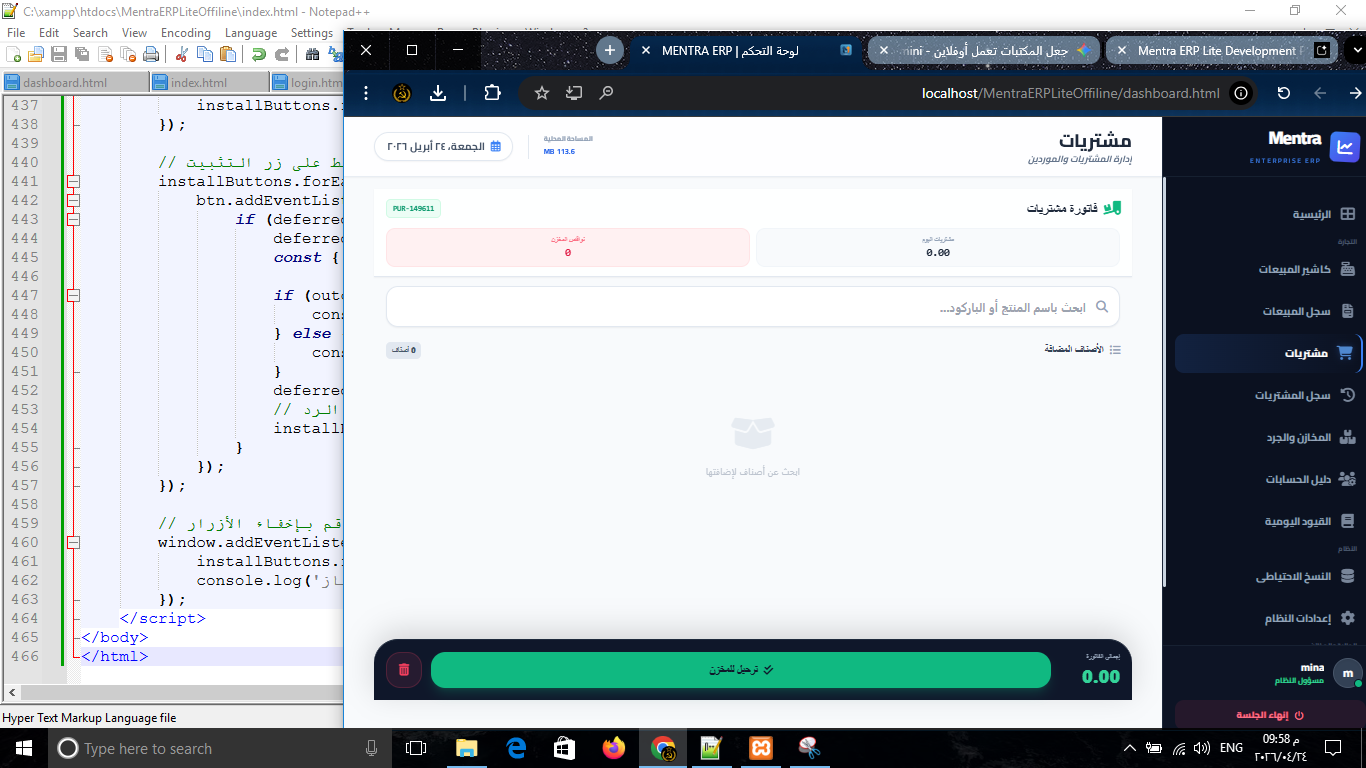This screenshot has width=1366, height=768.
Task: Click the Cut scissors icon in Notepad++
Action: [x=182, y=54]
